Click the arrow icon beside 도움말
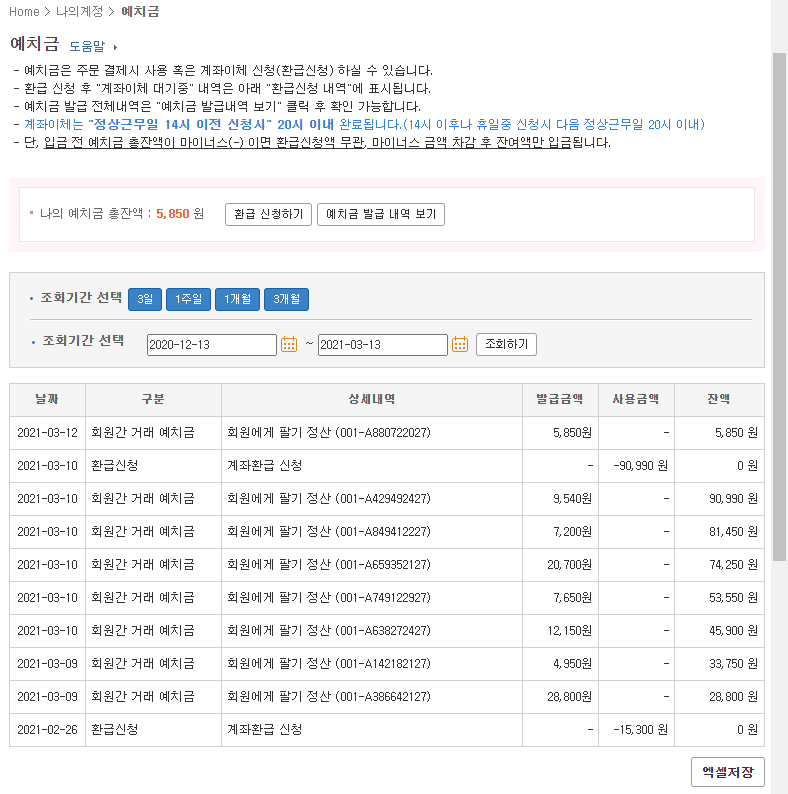 115,47
